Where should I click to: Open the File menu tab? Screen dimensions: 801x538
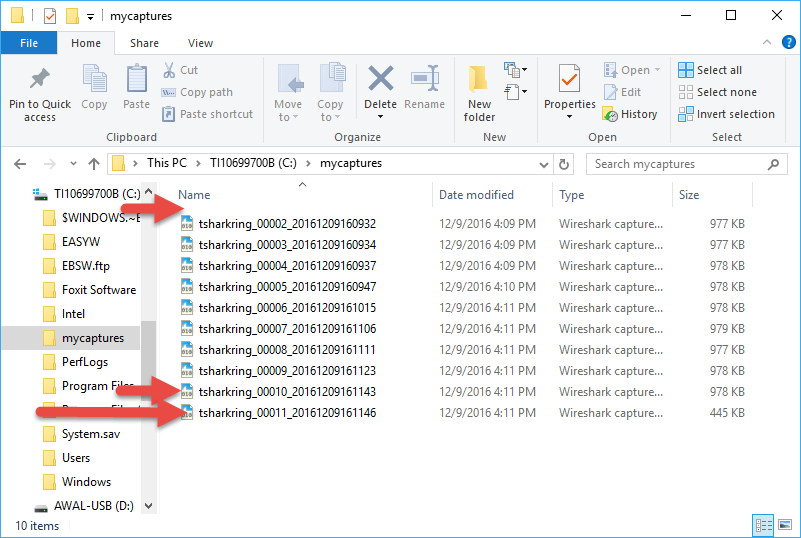tap(29, 43)
